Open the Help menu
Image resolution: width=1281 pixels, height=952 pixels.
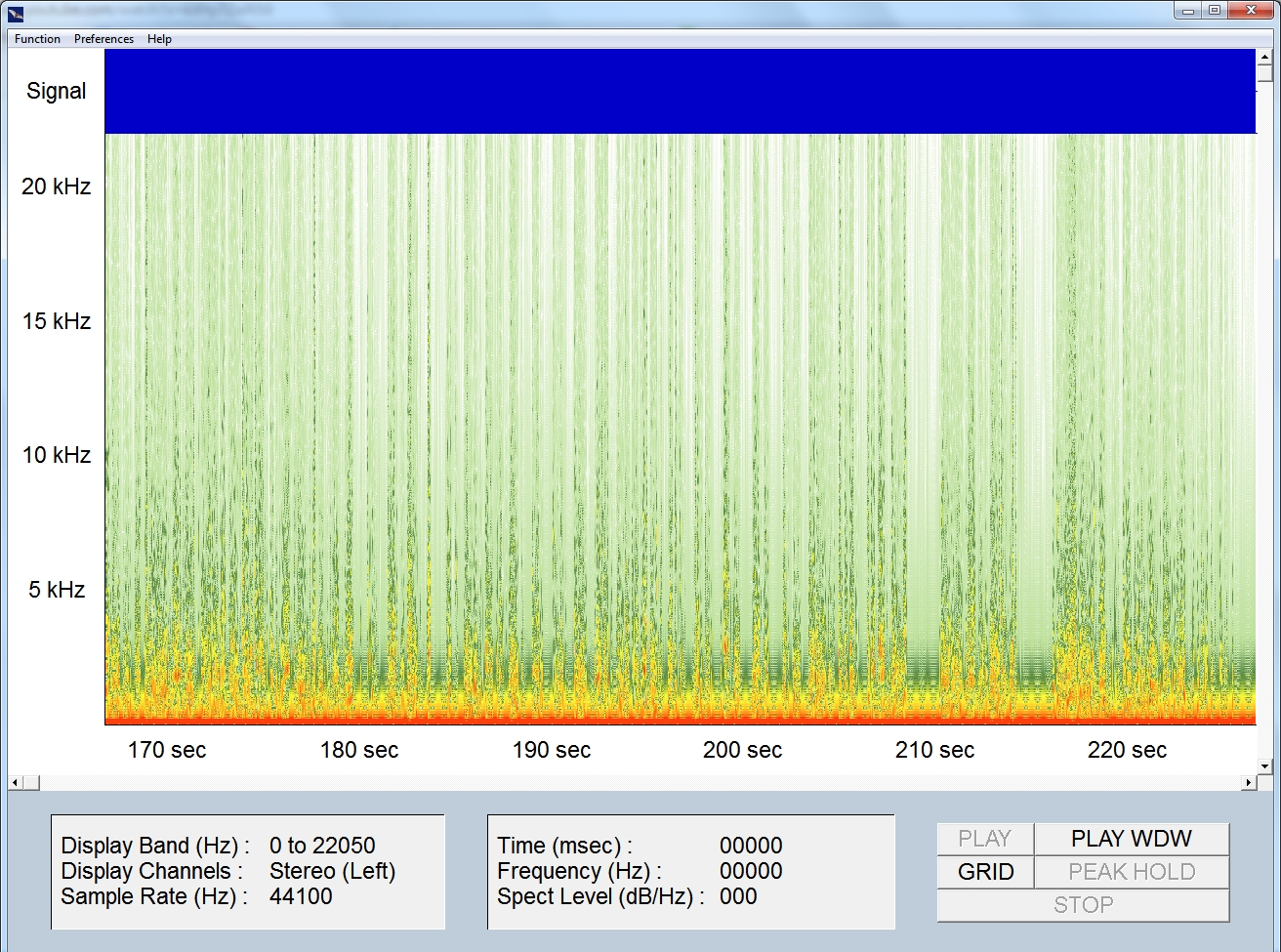pos(159,39)
